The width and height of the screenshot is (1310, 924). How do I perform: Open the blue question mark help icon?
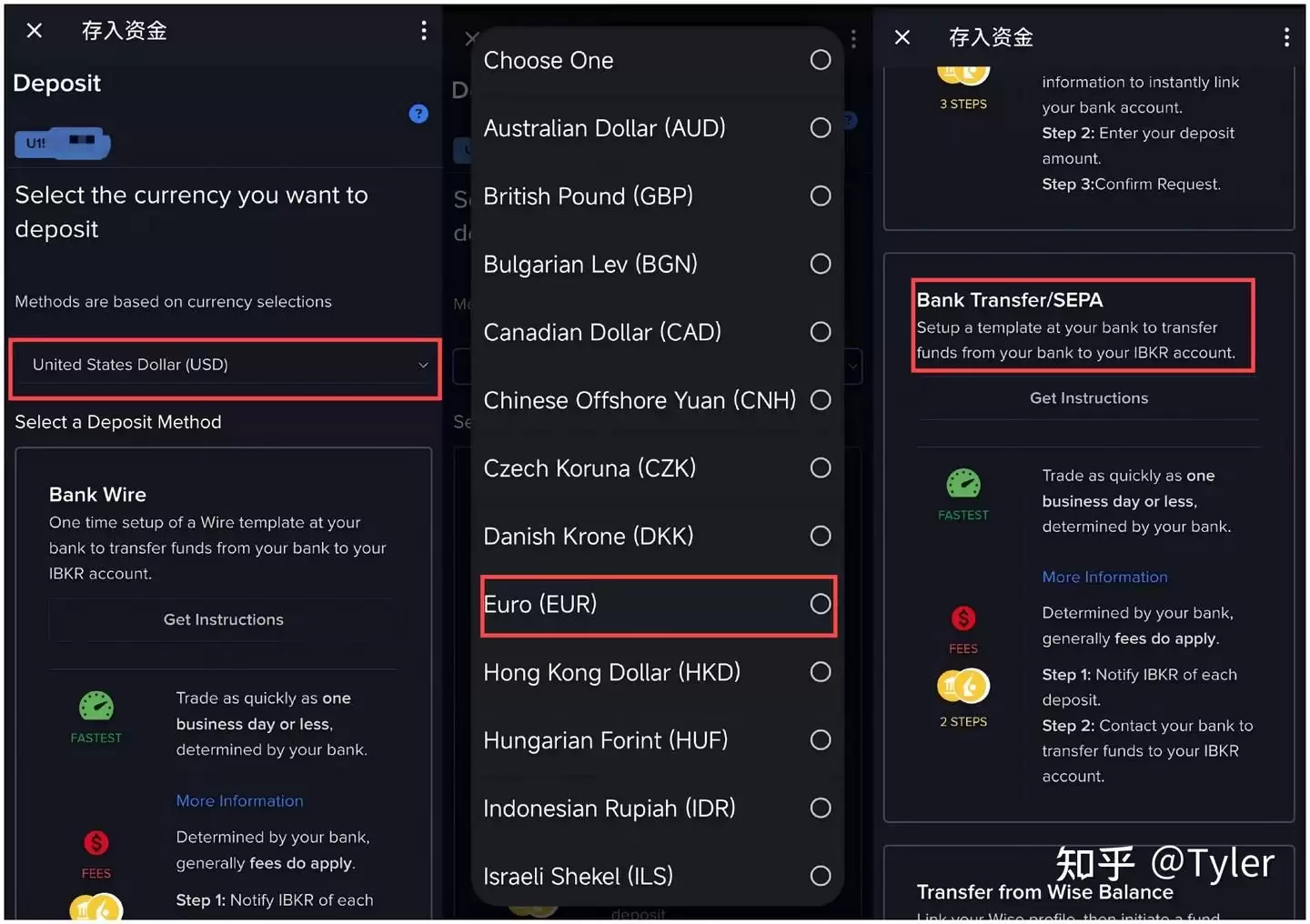click(418, 114)
